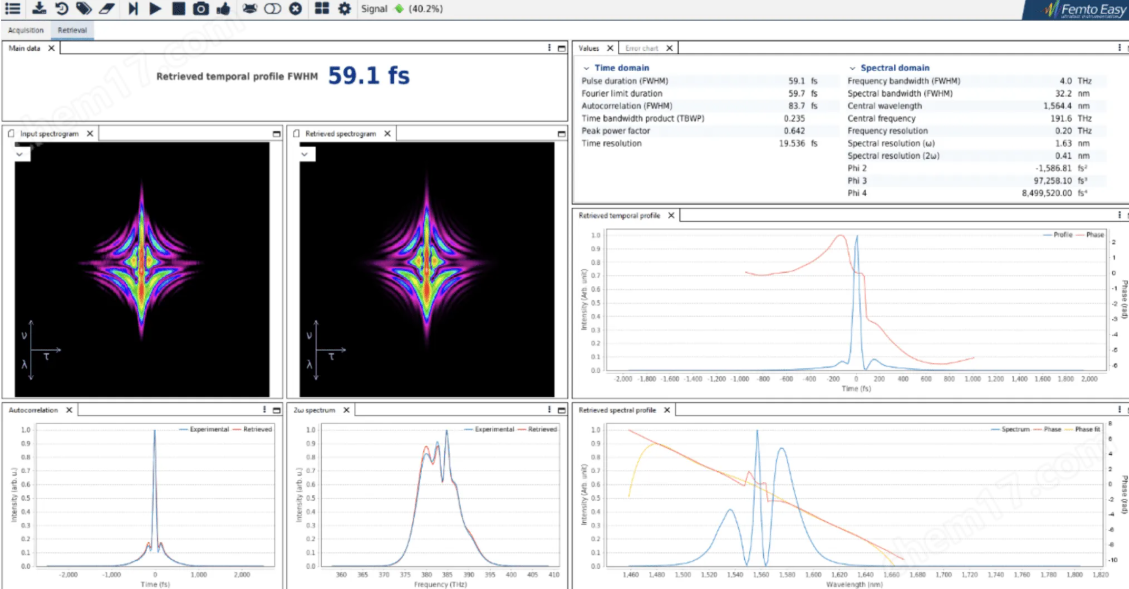
Task: Open the three-dot menu of Values panel
Action: coord(1119,48)
